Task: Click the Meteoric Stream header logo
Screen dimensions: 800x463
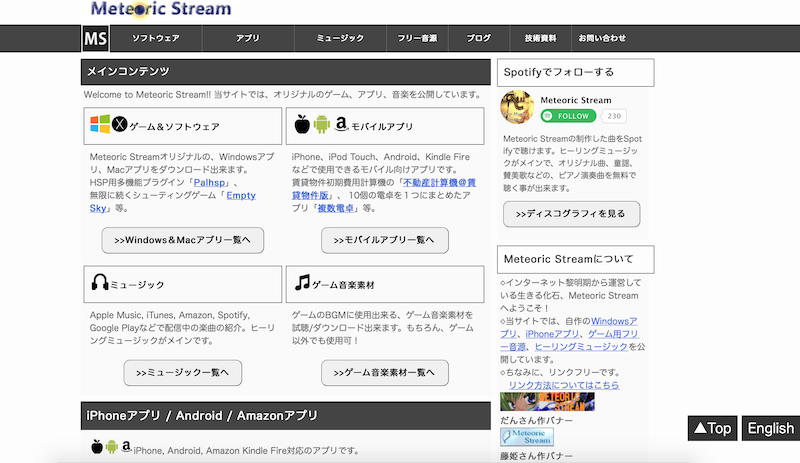Action: 161,9
